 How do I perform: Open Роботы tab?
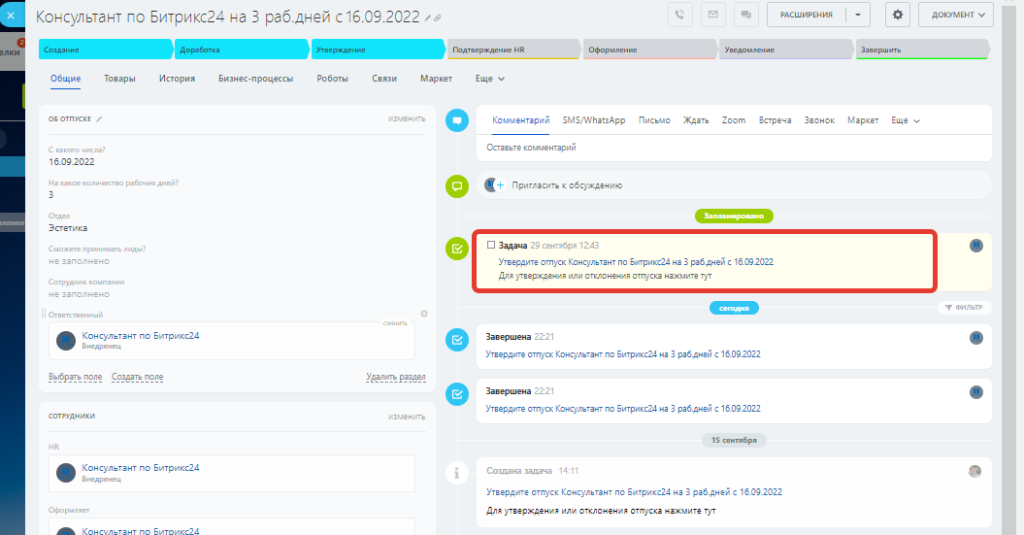click(332, 78)
